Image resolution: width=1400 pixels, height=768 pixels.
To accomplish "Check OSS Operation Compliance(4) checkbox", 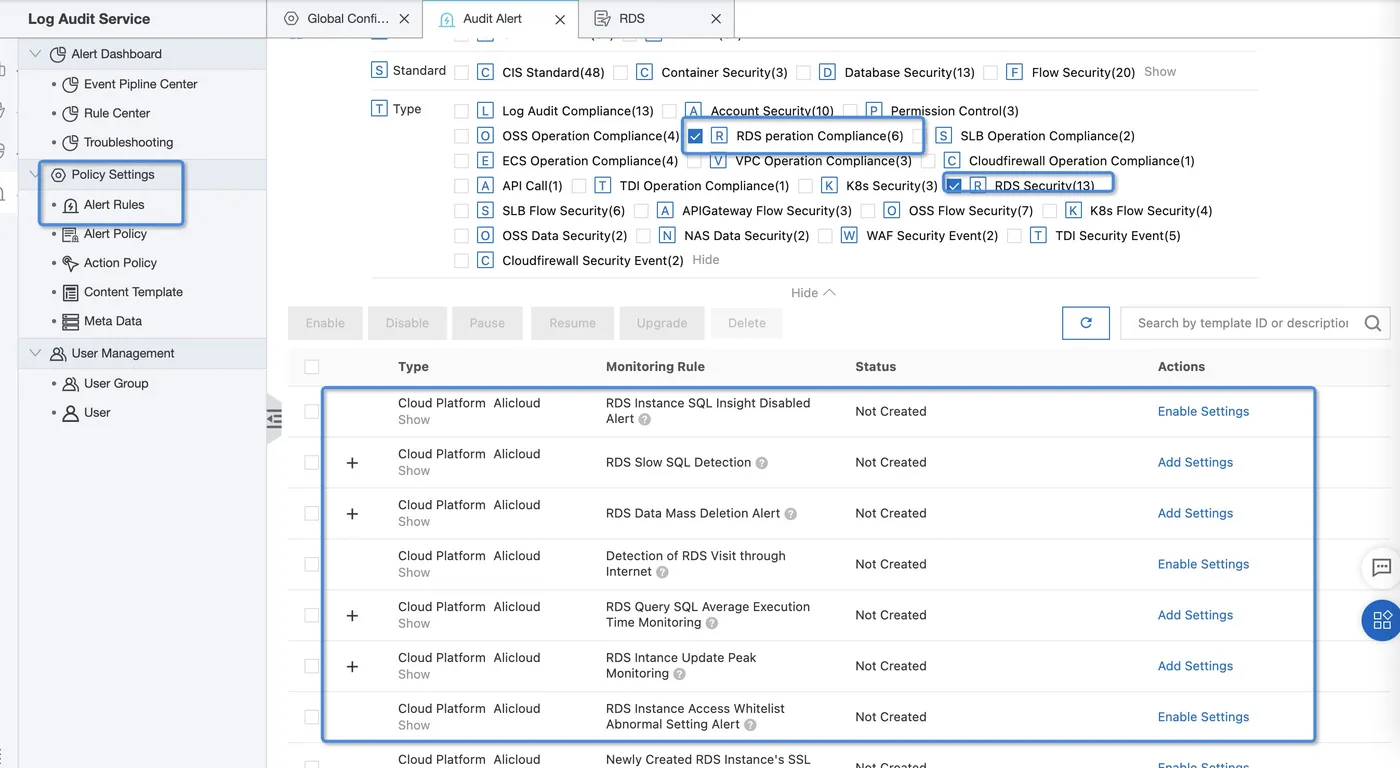I will (461, 136).
